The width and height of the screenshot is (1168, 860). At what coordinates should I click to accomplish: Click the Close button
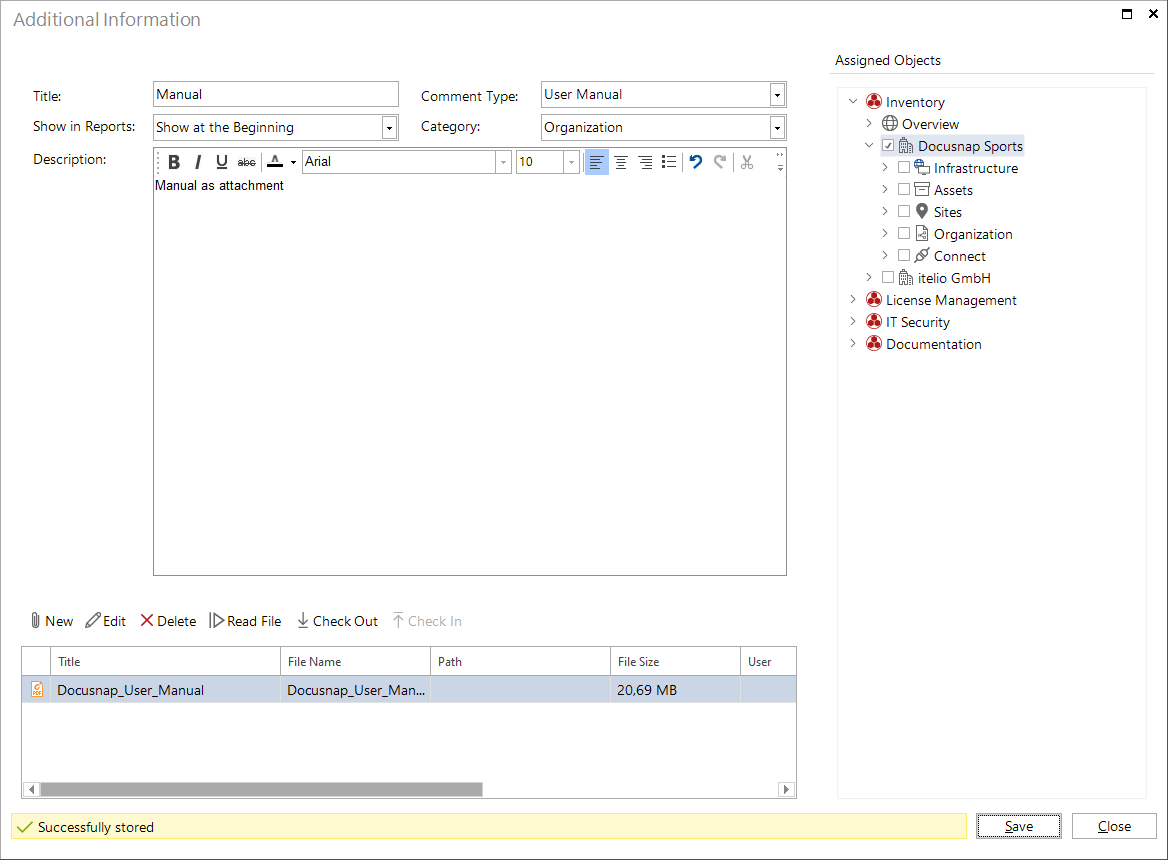coord(1114,826)
